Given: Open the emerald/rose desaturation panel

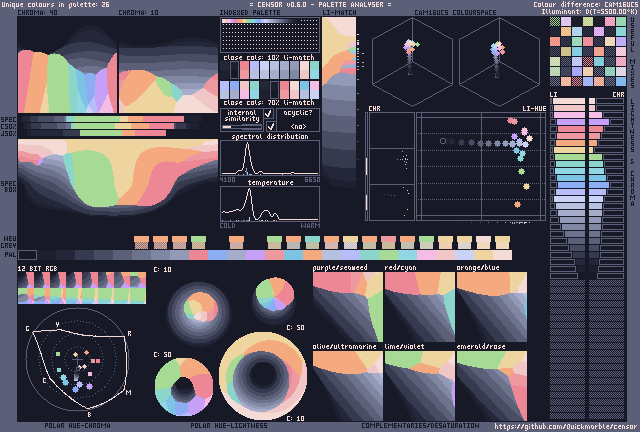Looking at the screenshot, I should pyautogui.click(x=492, y=384).
